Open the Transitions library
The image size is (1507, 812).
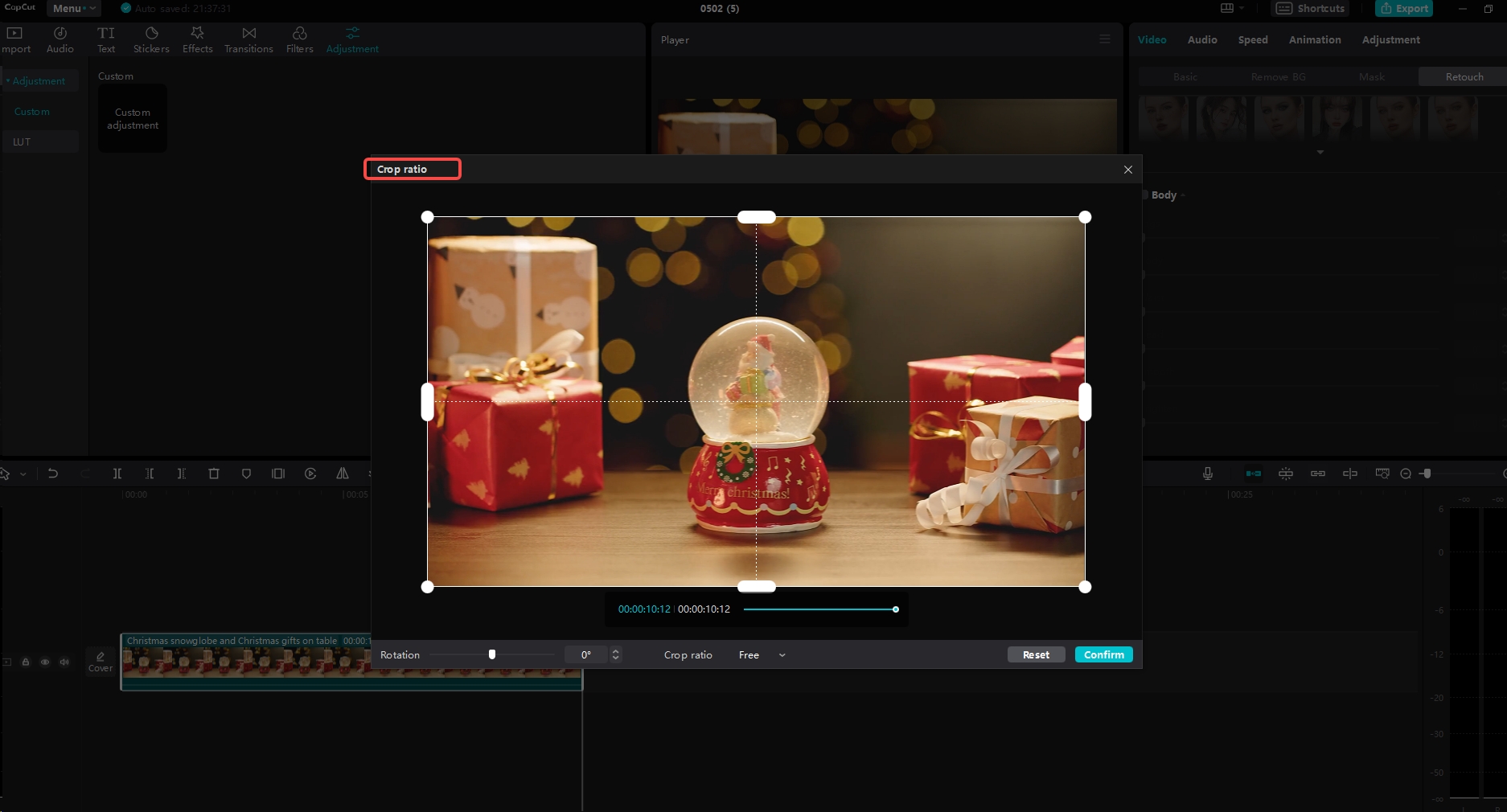(248, 39)
